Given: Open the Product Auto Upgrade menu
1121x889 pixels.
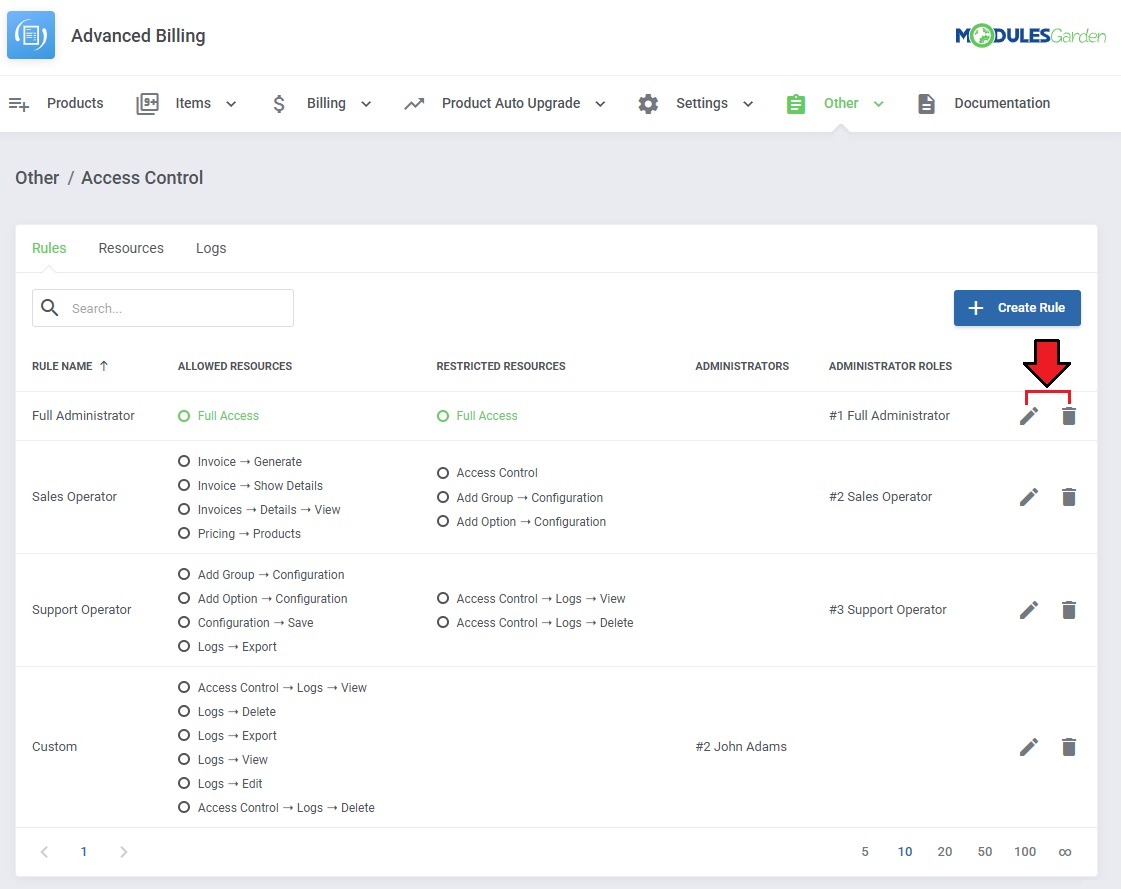Looking at the screenshot, I should 511,104.
